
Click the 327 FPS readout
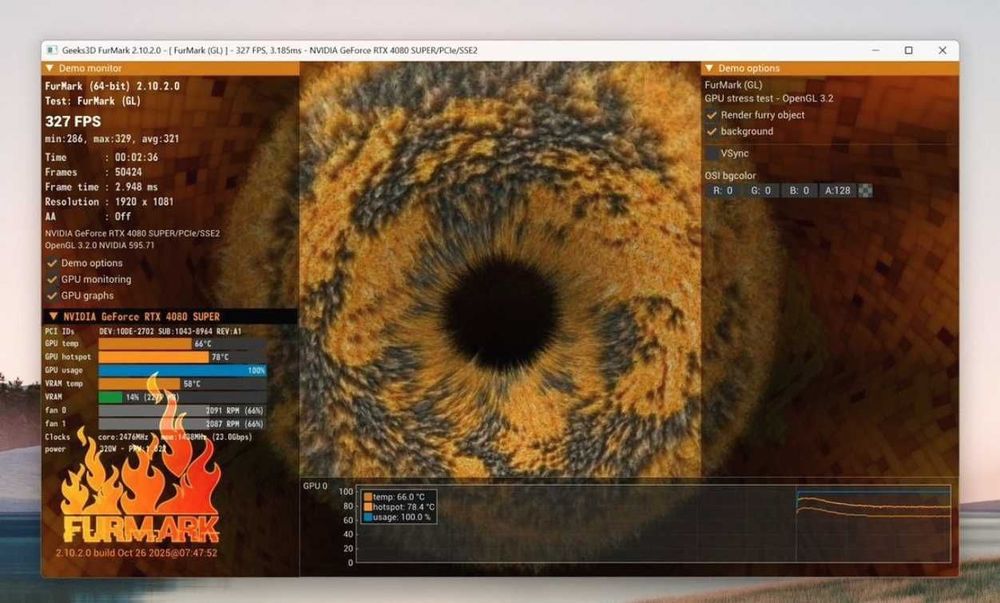click(x=73, y=121)
